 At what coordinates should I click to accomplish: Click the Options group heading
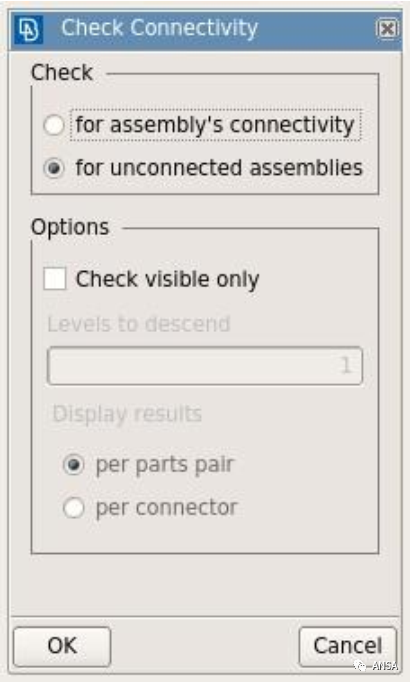[70, 227]
